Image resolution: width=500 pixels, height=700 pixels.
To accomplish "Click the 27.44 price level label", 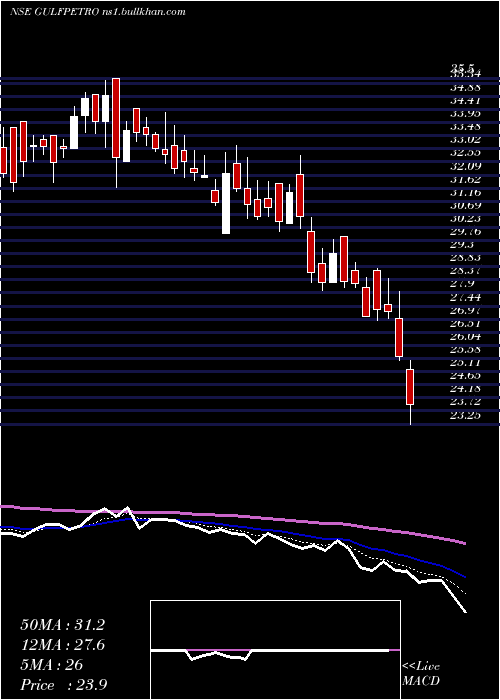I will [465, 297].
